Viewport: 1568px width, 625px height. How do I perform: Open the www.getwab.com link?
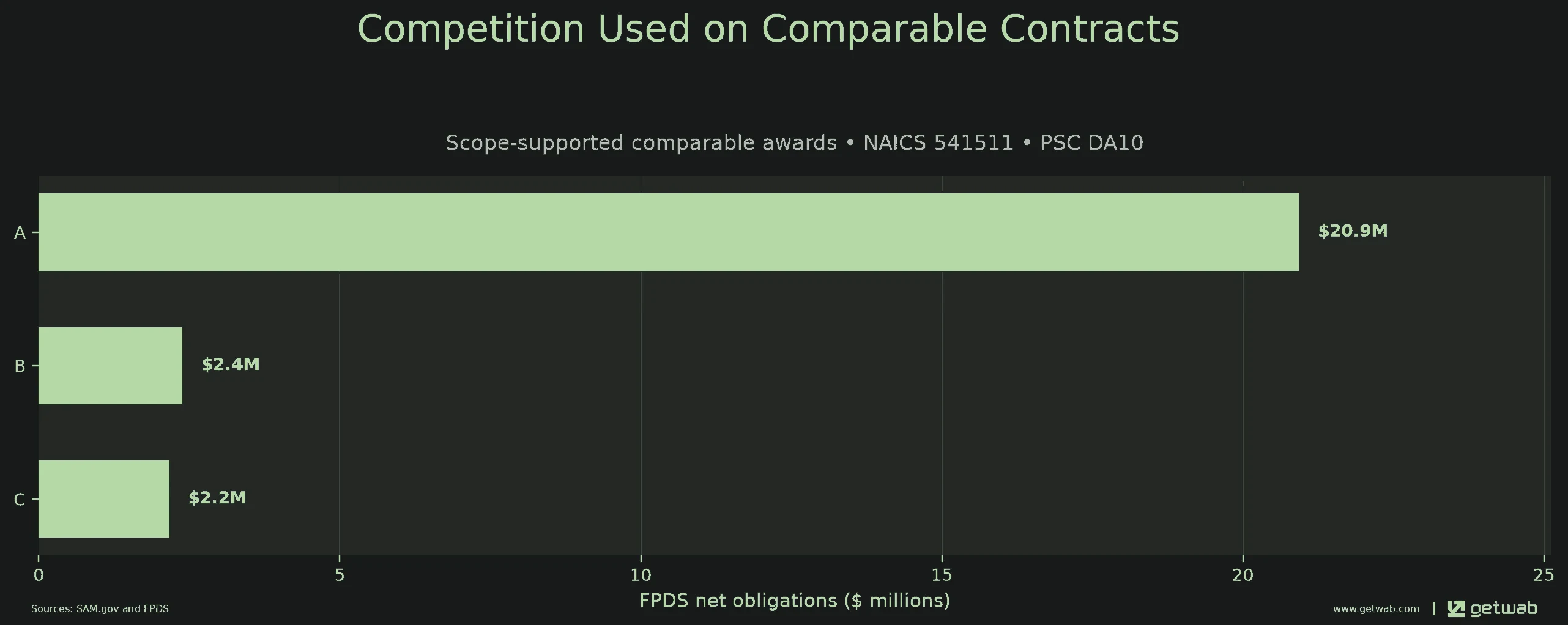[1376, 609]
